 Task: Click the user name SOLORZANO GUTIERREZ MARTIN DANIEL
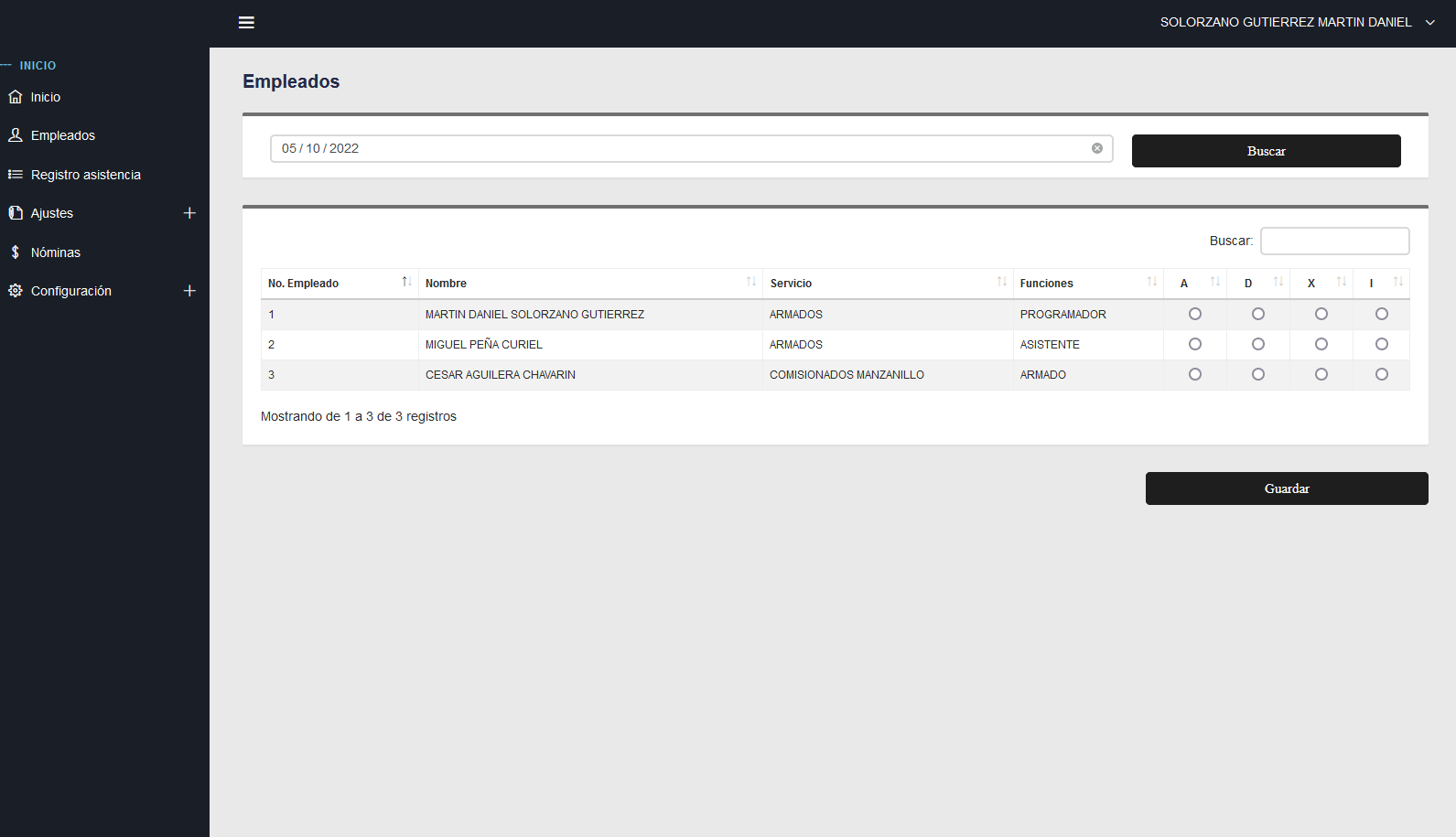(1286, 22)
